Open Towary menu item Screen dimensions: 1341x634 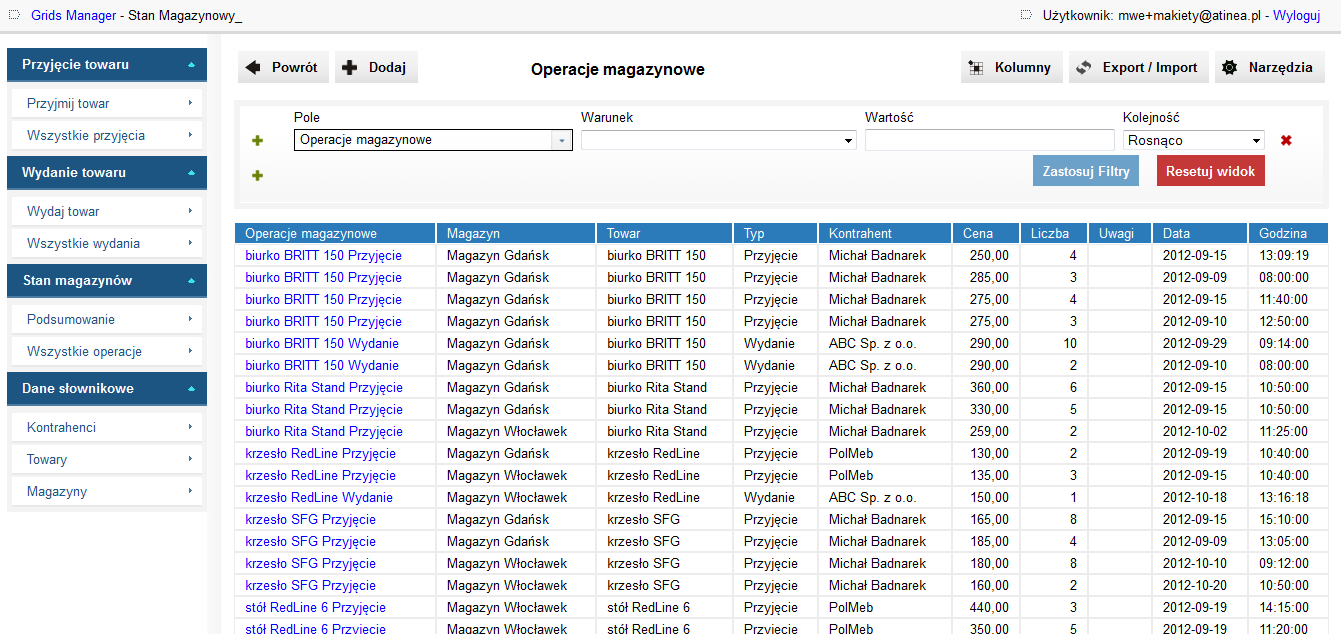point(108,459)
